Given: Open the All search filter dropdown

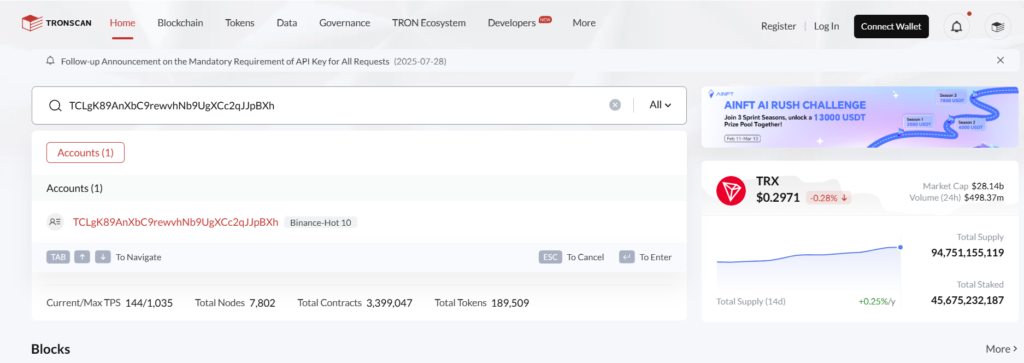Looking at the screenshot, I should click(660, 105).
